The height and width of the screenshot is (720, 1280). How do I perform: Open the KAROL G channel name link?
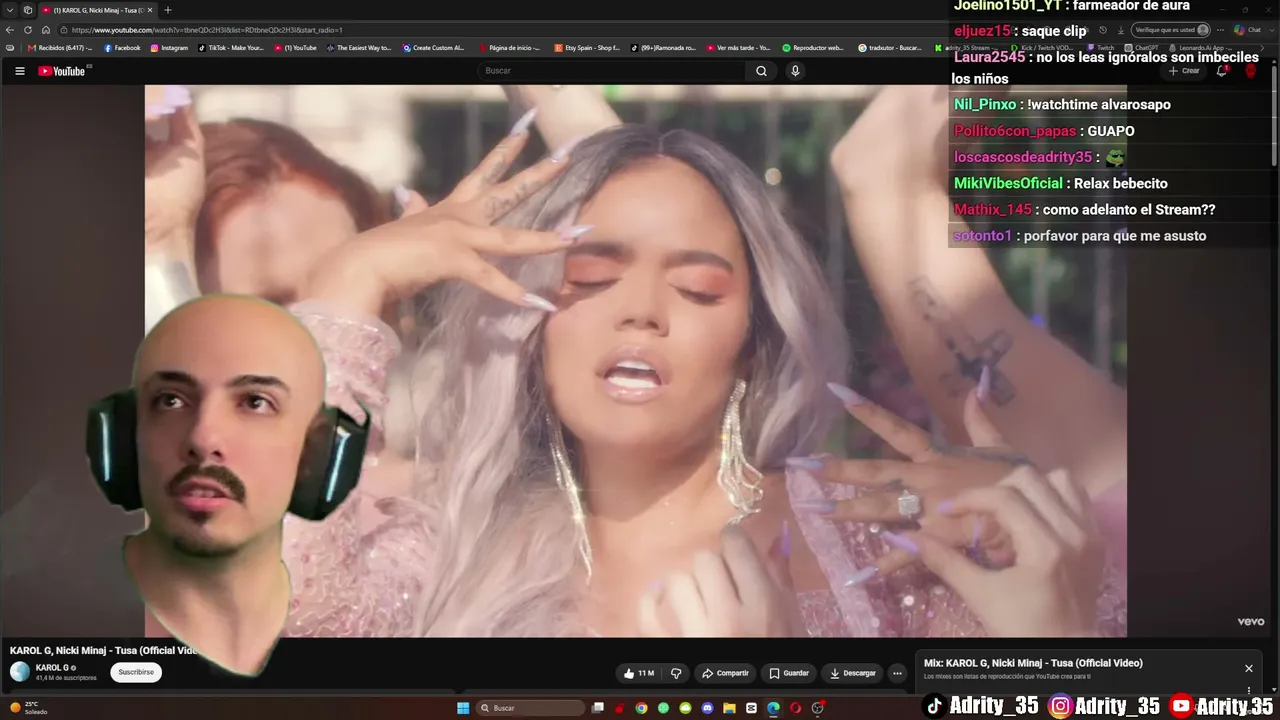52,667
